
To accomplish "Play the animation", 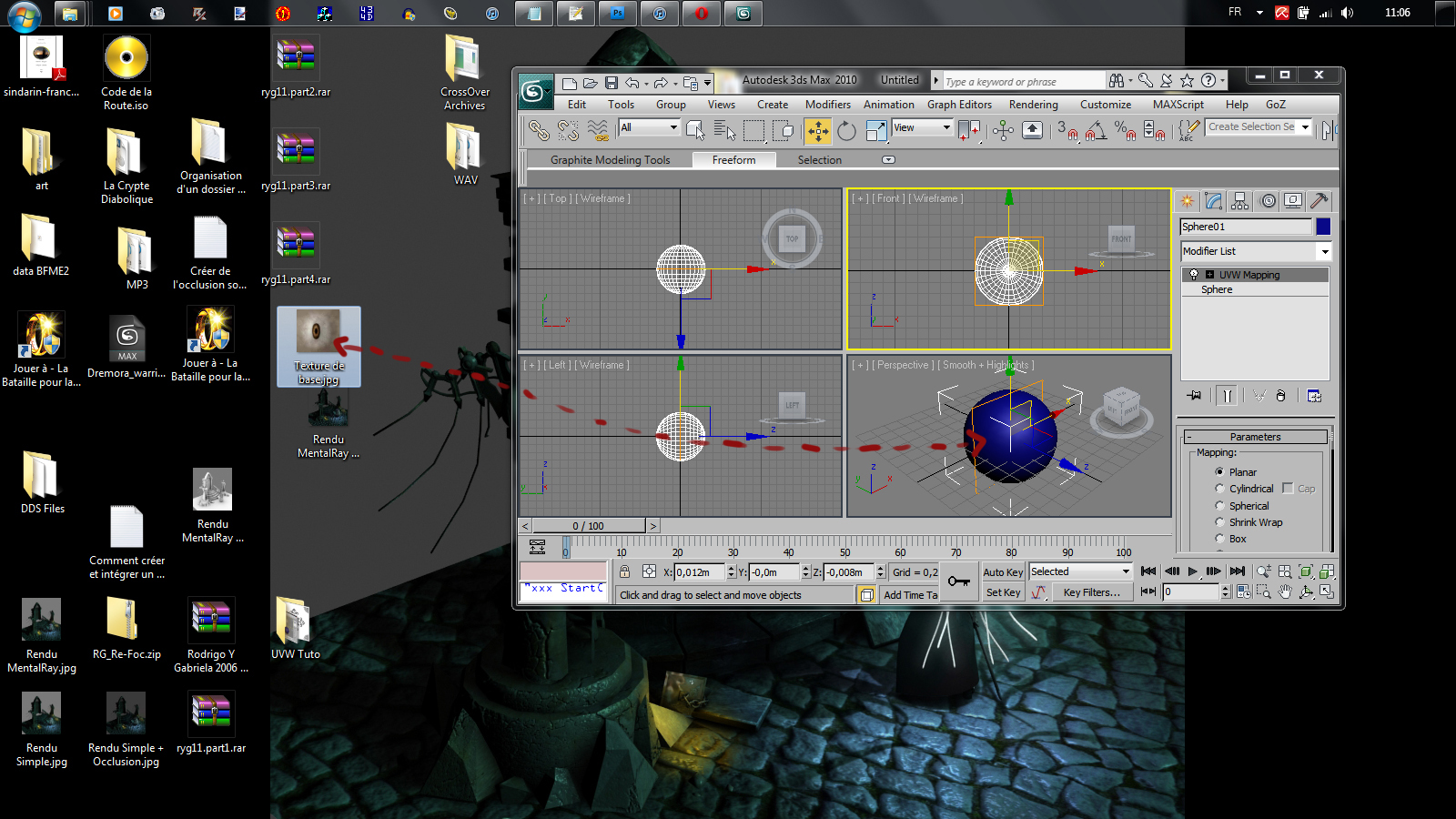I will tap(1193, 571).
